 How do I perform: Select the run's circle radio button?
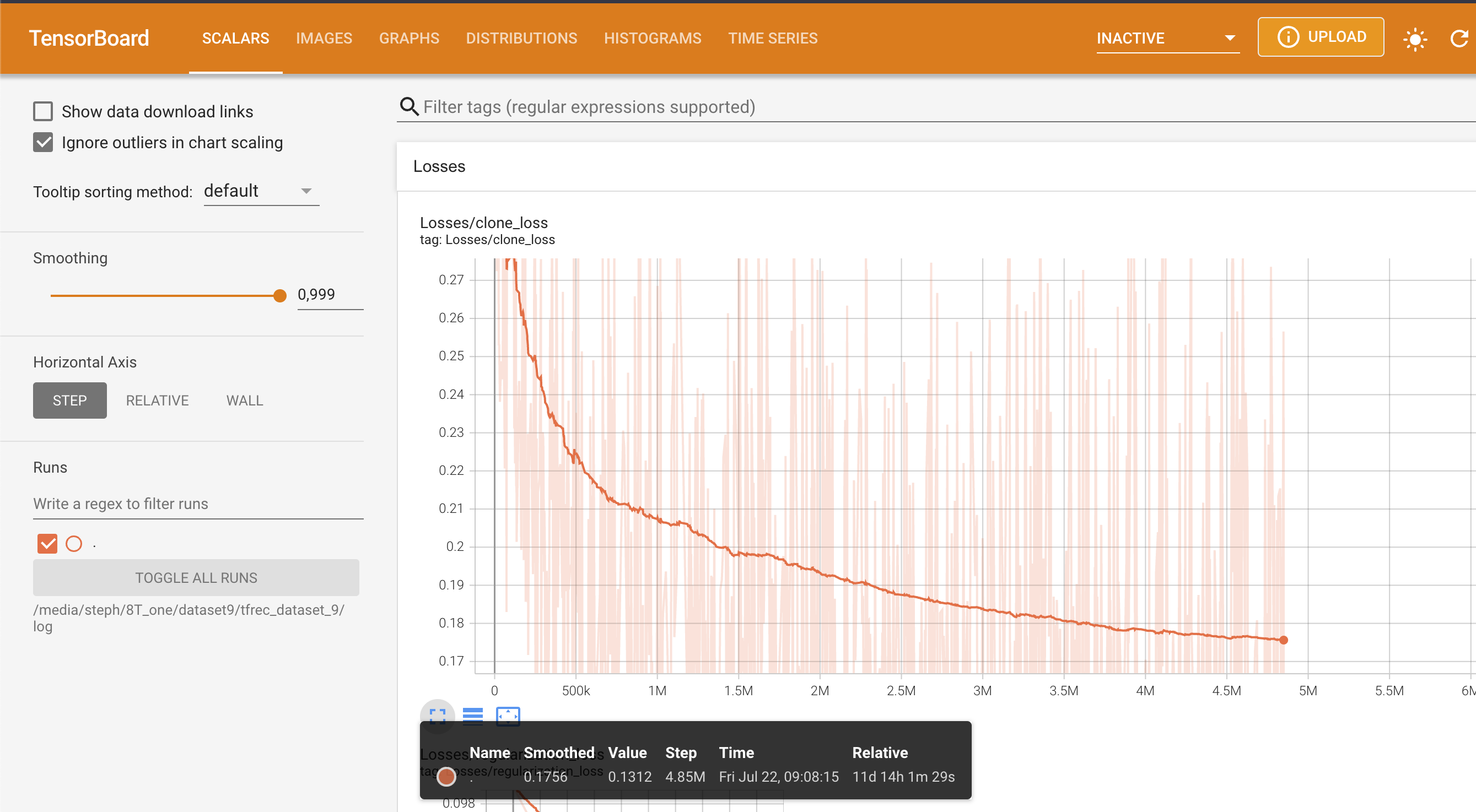point(74,543)
